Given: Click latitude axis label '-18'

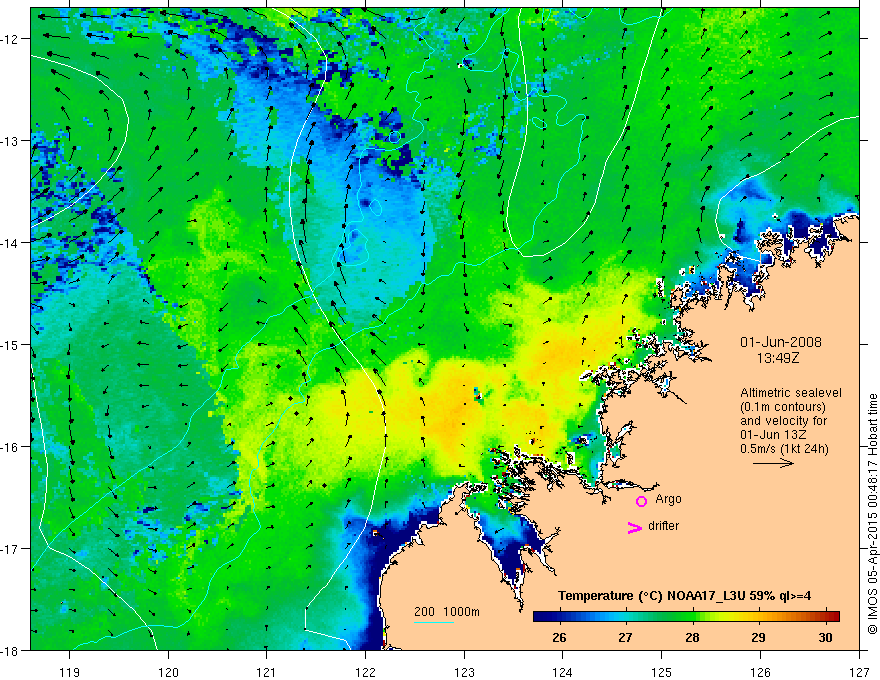Looking at the screenshot, I should click(12, 651).
